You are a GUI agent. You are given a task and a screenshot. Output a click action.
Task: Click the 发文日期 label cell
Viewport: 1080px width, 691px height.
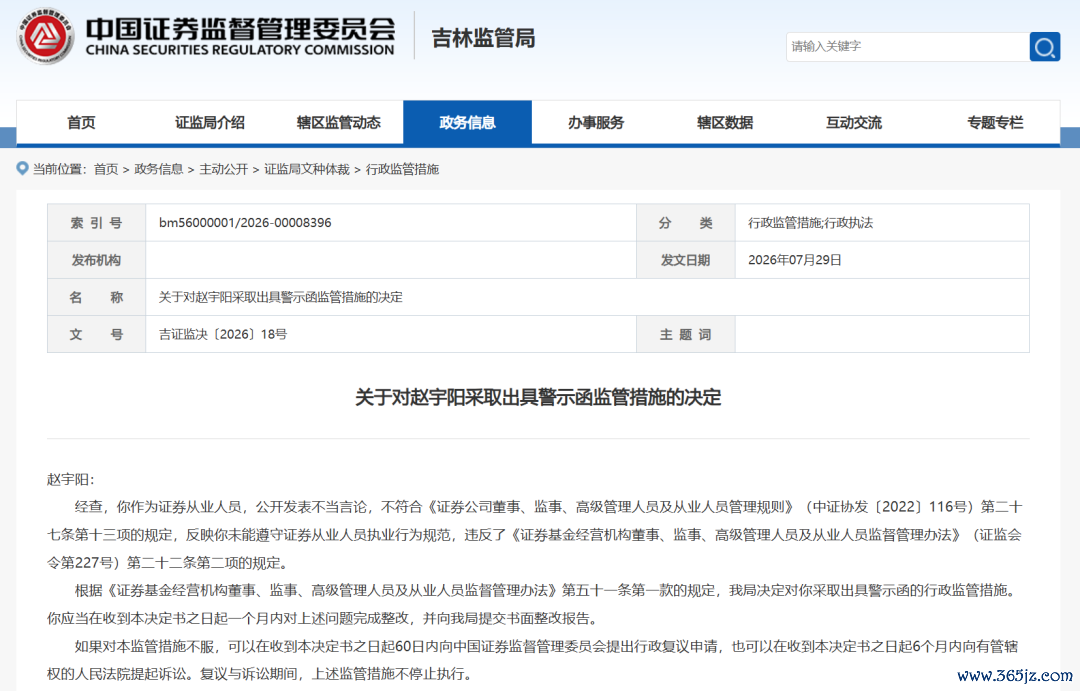685,260
